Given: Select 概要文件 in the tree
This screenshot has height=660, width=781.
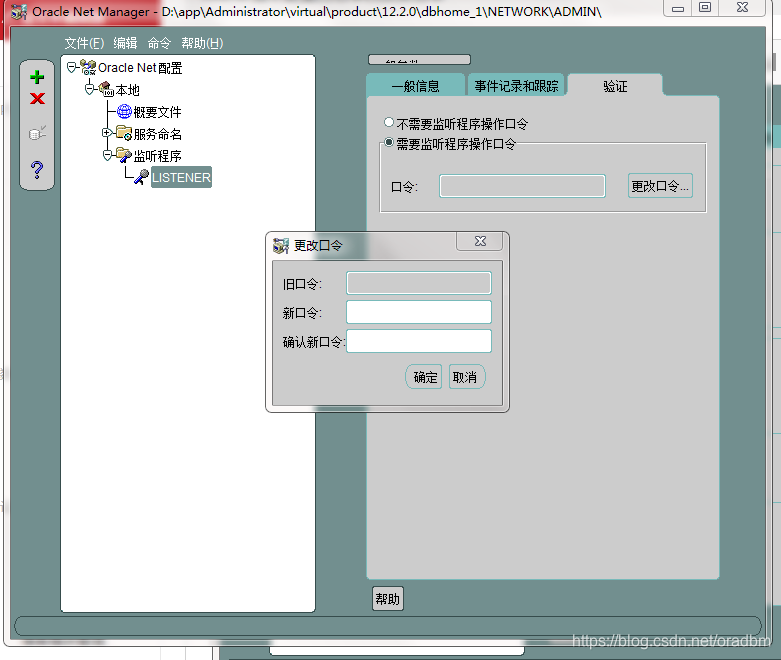Looking at the screenshot, I should pos(157,112).
